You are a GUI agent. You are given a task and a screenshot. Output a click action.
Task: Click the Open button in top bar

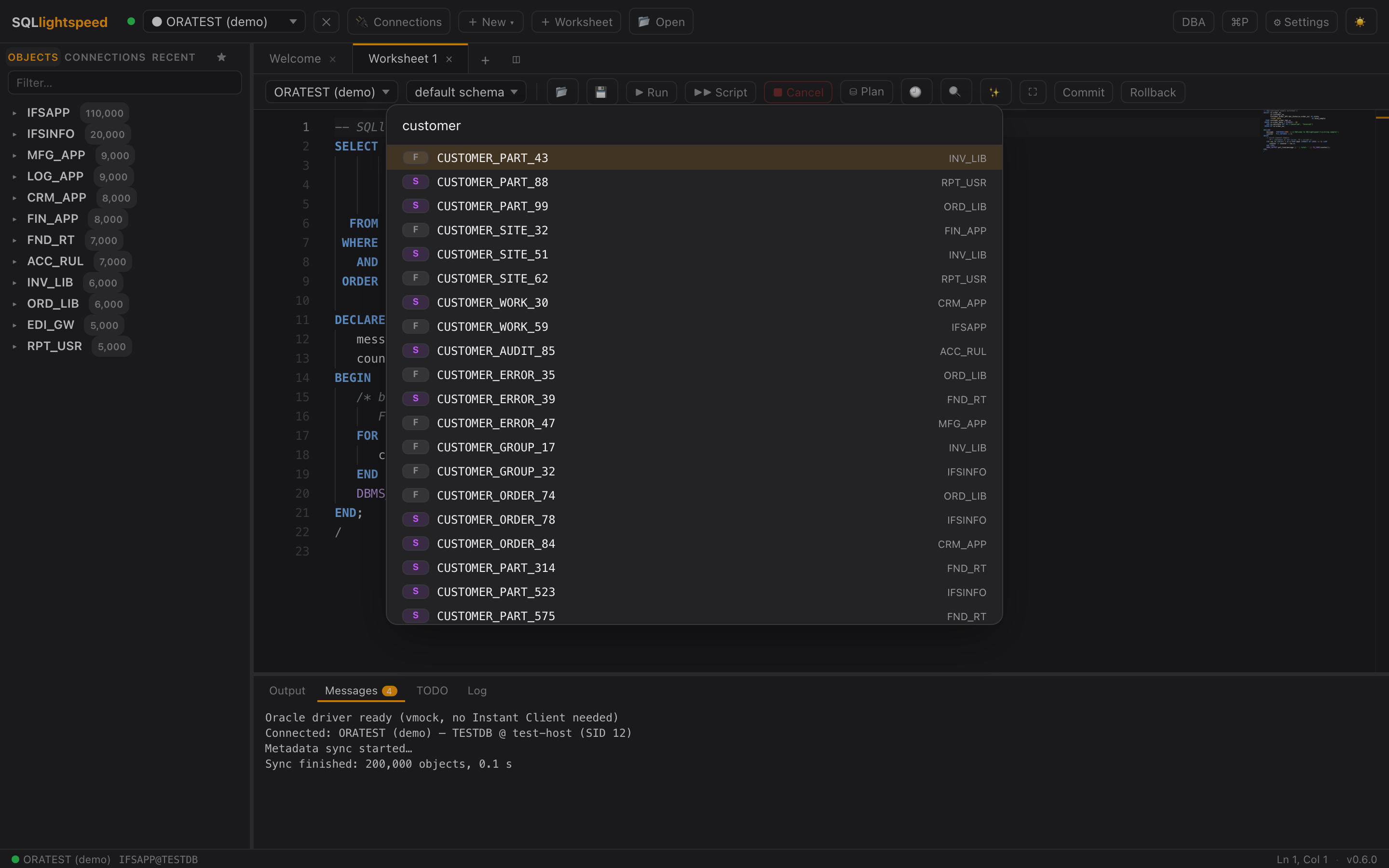[661, 22]
